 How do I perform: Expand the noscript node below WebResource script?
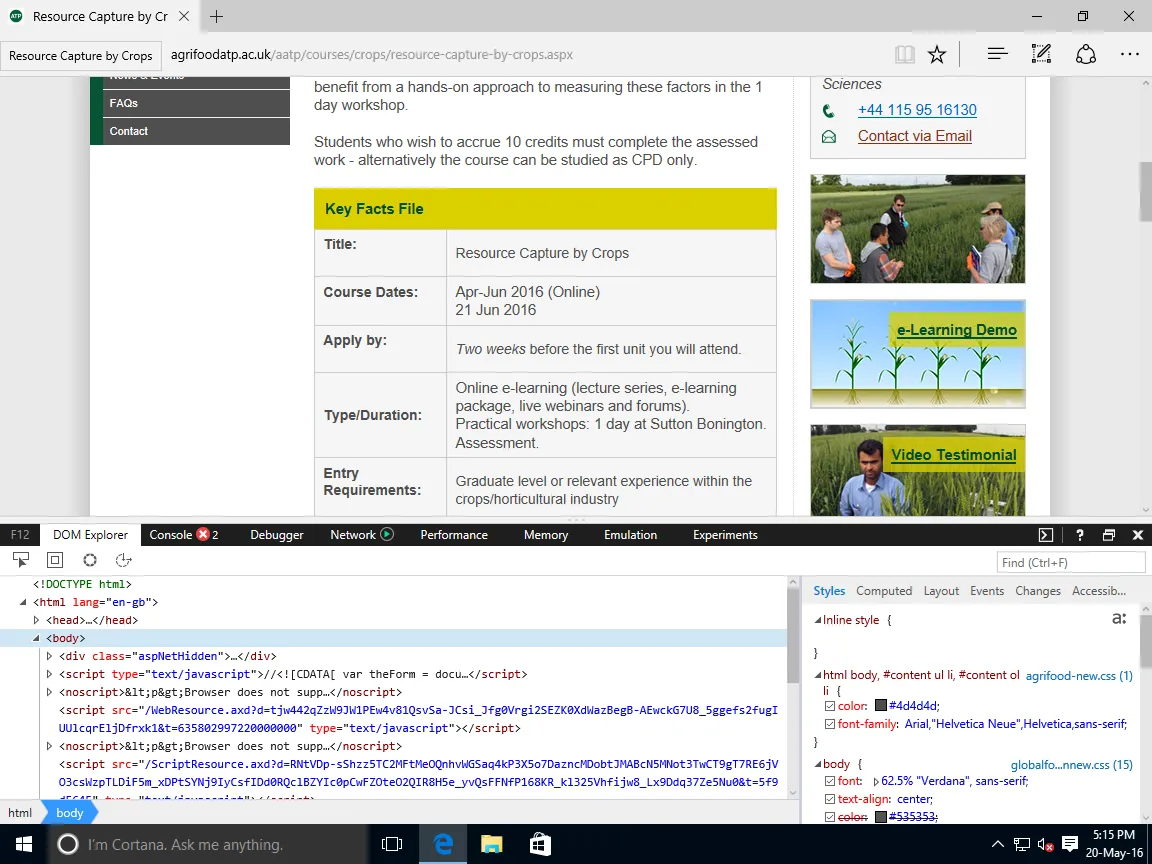pyautogui.click(x=49, y=746)
